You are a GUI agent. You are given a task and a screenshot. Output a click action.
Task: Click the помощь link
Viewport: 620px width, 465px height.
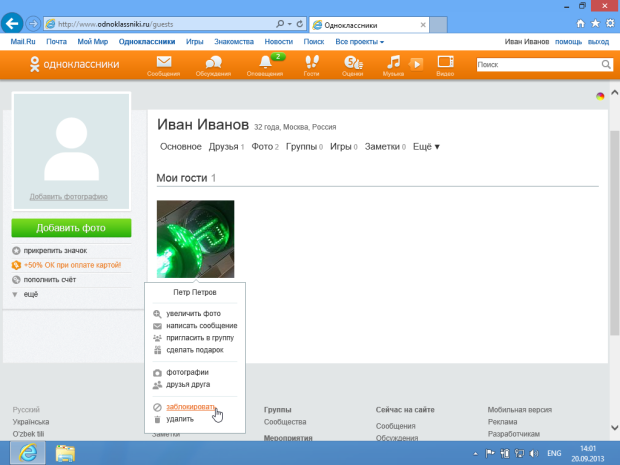coord(568,42)
